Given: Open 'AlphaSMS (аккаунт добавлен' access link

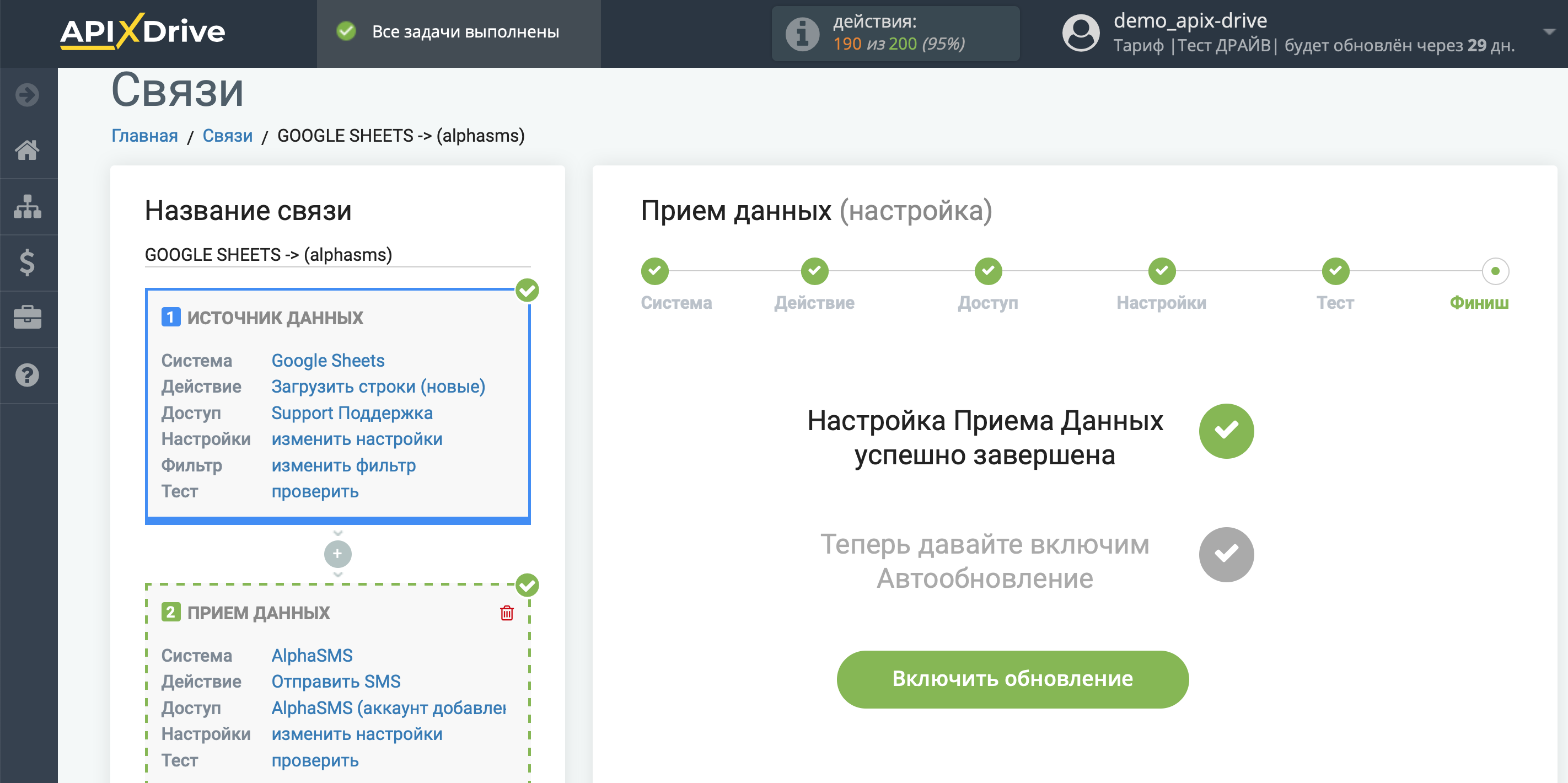Looking at the screenshot, I should (x=388, y=707).
